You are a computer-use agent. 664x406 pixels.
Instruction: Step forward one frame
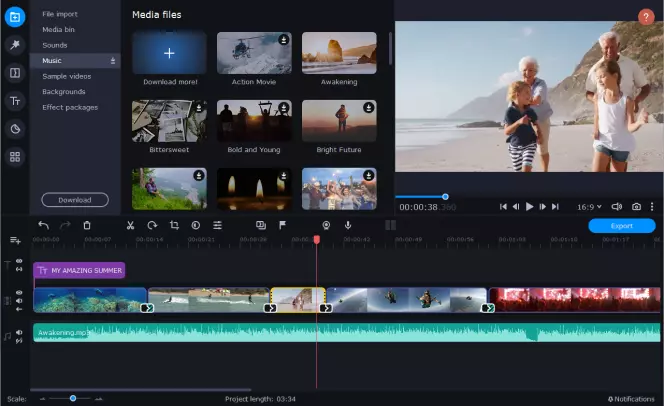pos(542,207)
